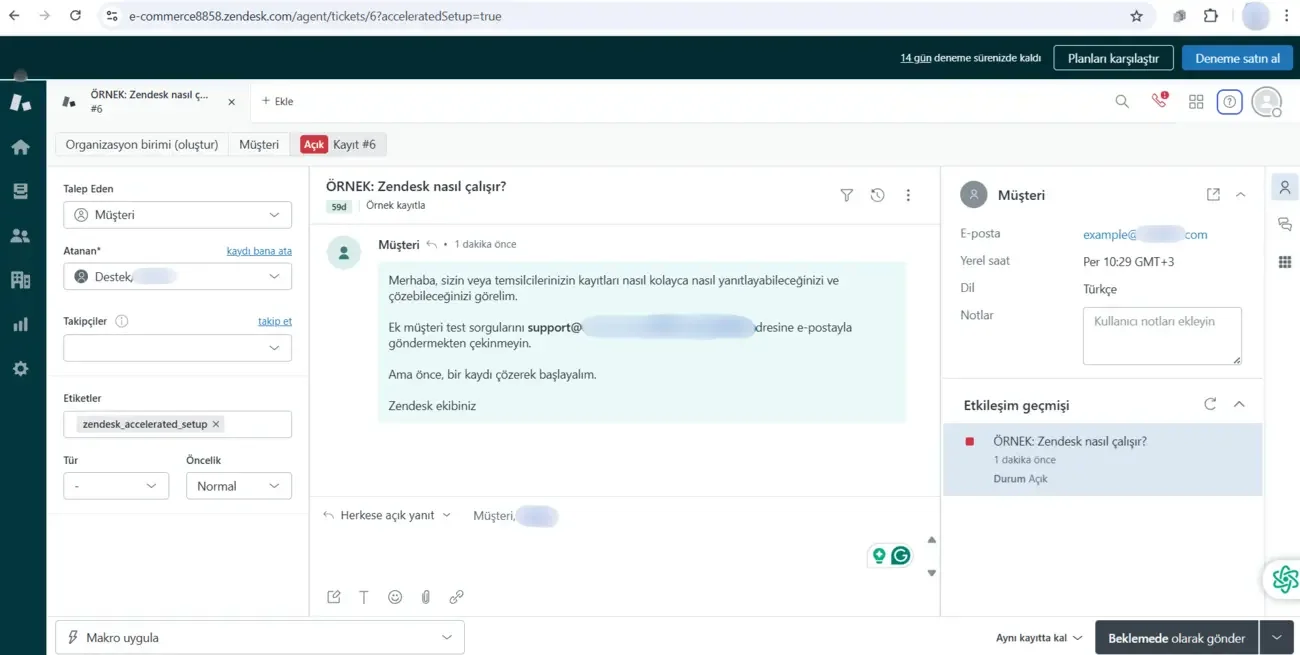Open the apps grid panel icon
This screenshot has height=655, width=1300.
[x=1285, y=262]
